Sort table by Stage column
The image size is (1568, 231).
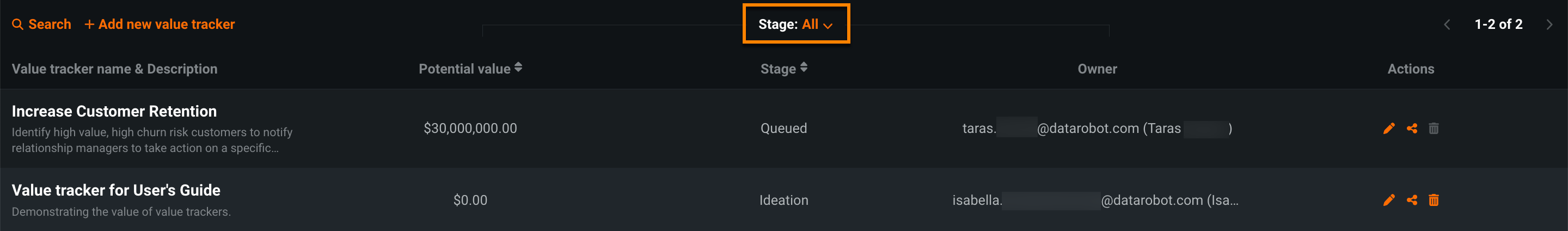click(x=804, y=68)
